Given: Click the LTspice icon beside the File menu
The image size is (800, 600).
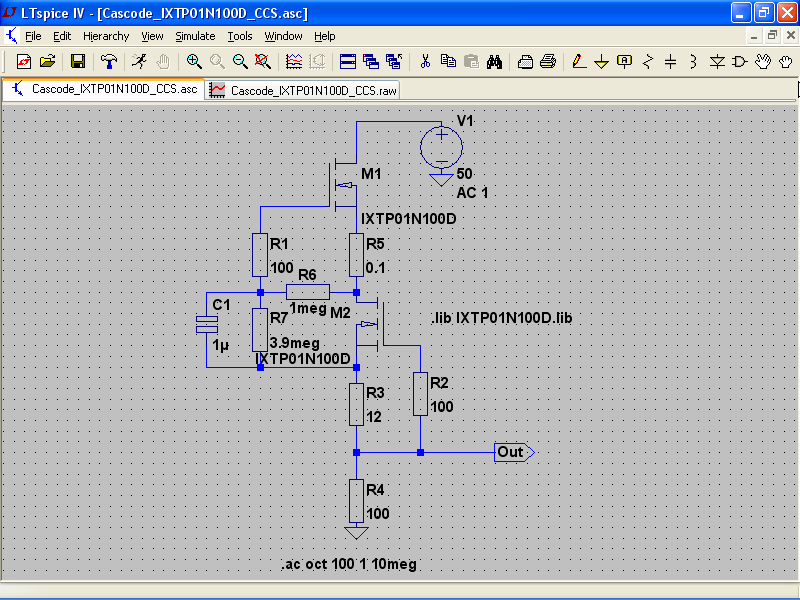Looking at the screenshot, I should (x=11, y=36).
